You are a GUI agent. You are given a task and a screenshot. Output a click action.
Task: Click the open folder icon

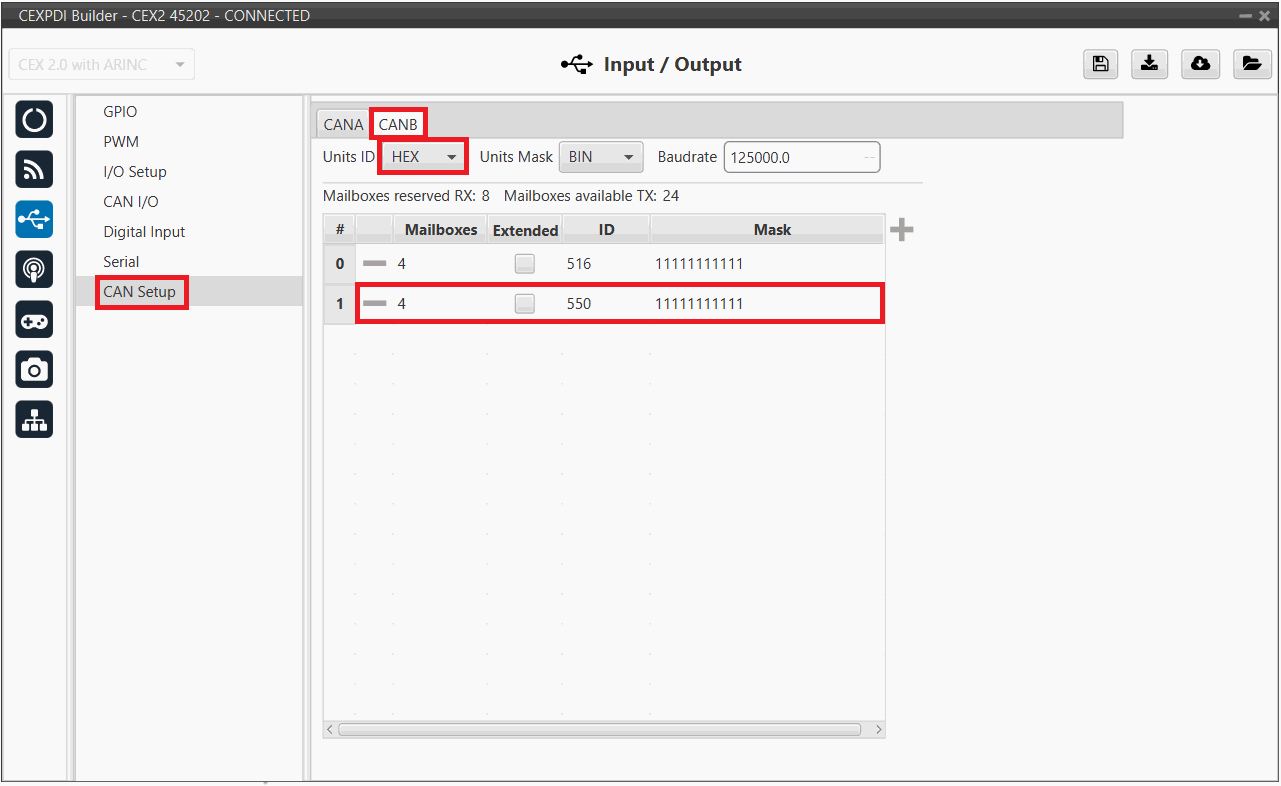(x=1250, y=64)
